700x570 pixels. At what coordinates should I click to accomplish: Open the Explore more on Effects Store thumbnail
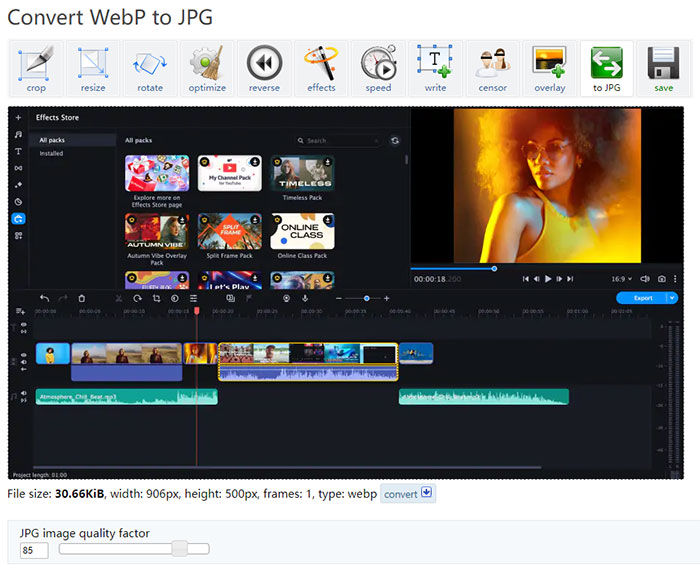157,173
